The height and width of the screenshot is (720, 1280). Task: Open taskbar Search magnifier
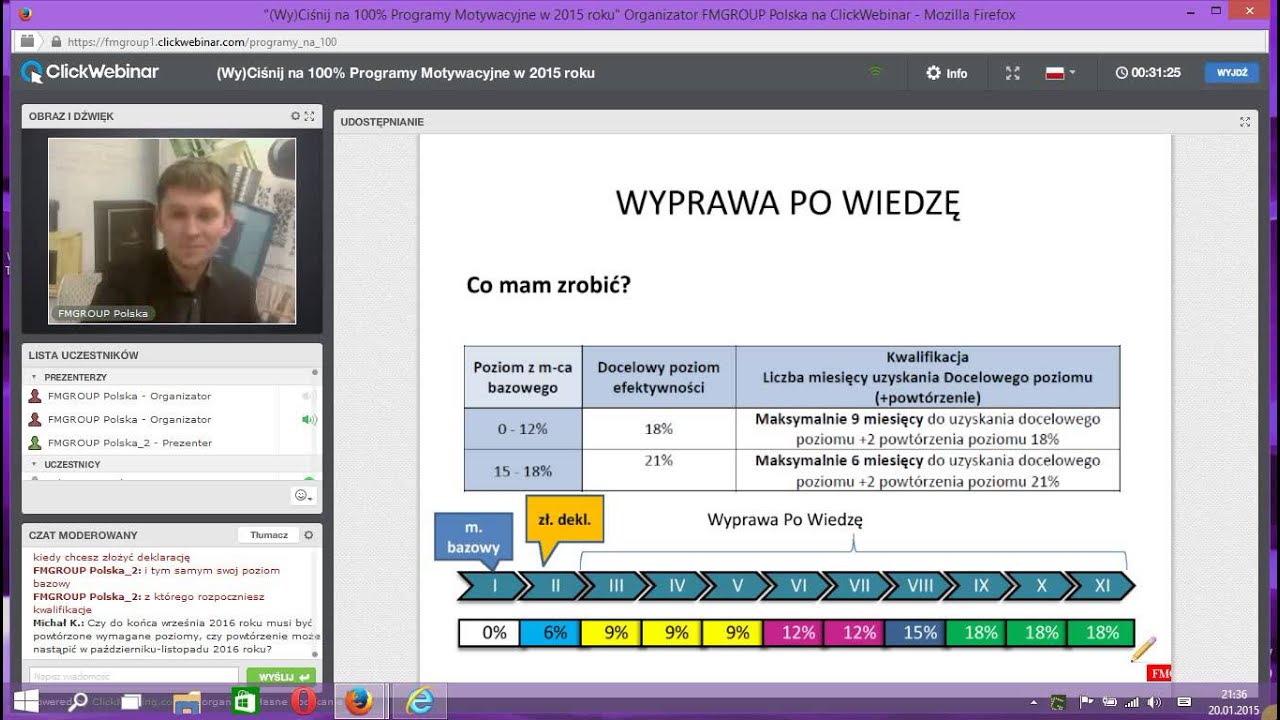(x=76, y=701)
